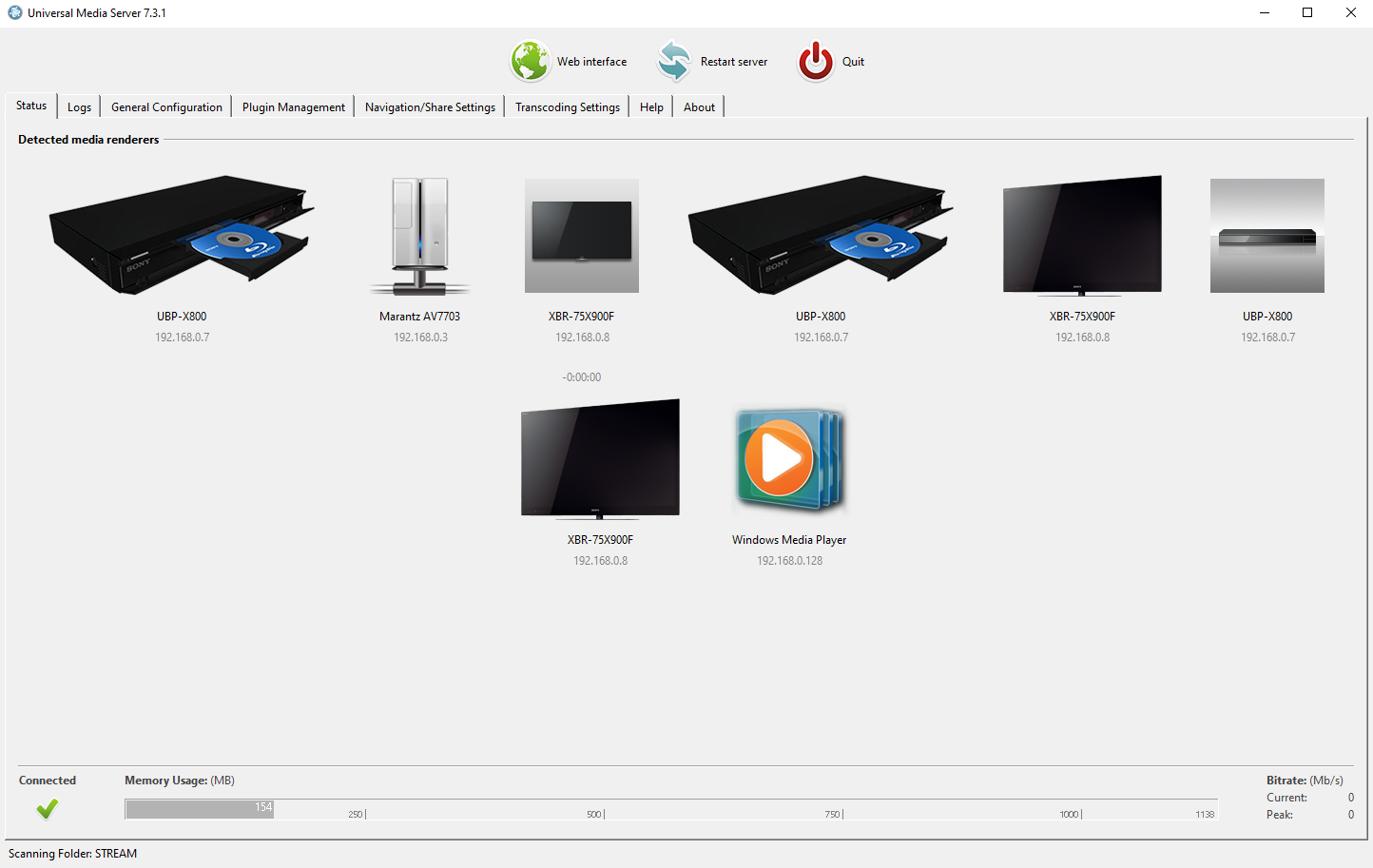Open the About tab
1373x868 pixels.
pyautogui.click(x=699, y=107)
